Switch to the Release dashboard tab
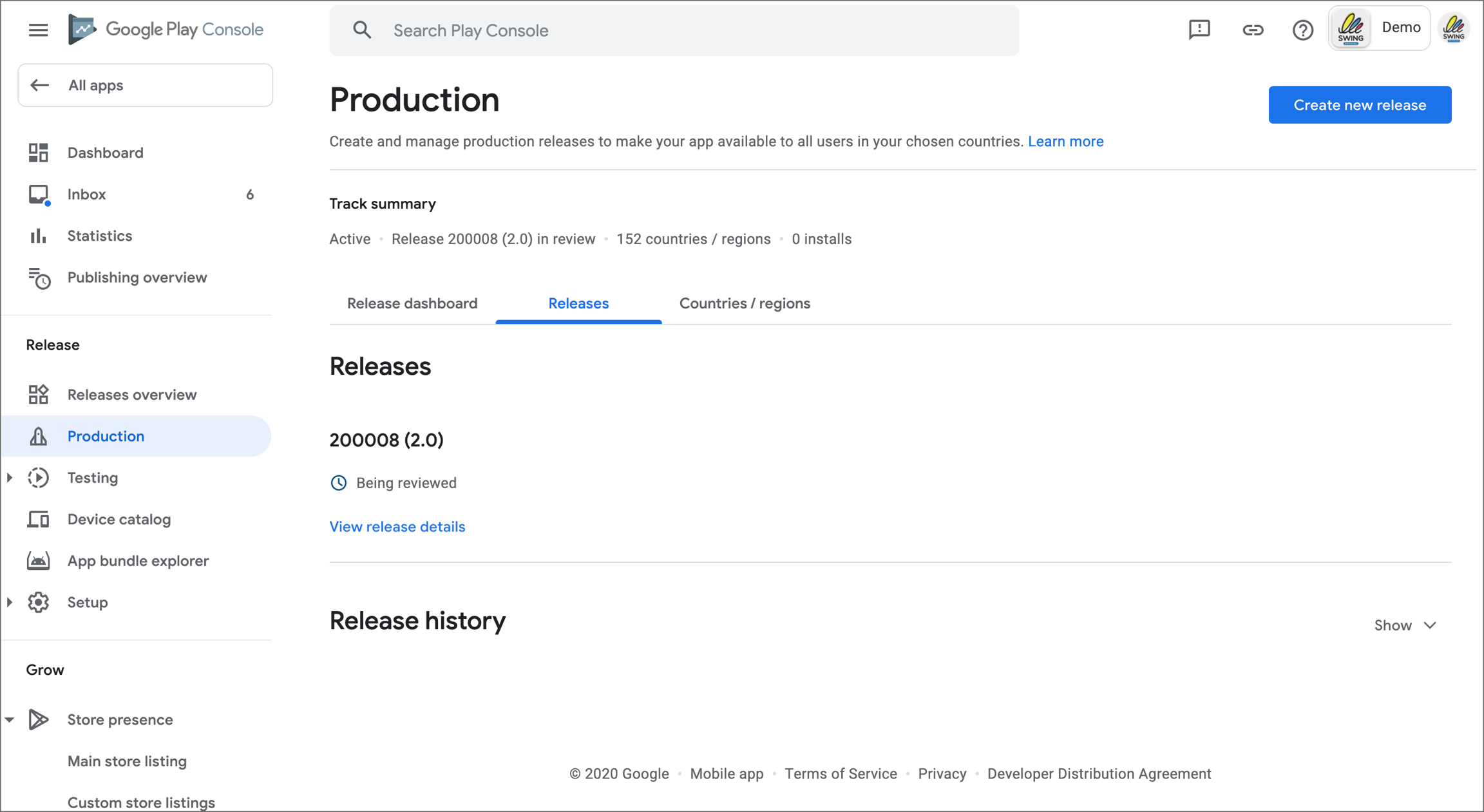 point(412,303)
